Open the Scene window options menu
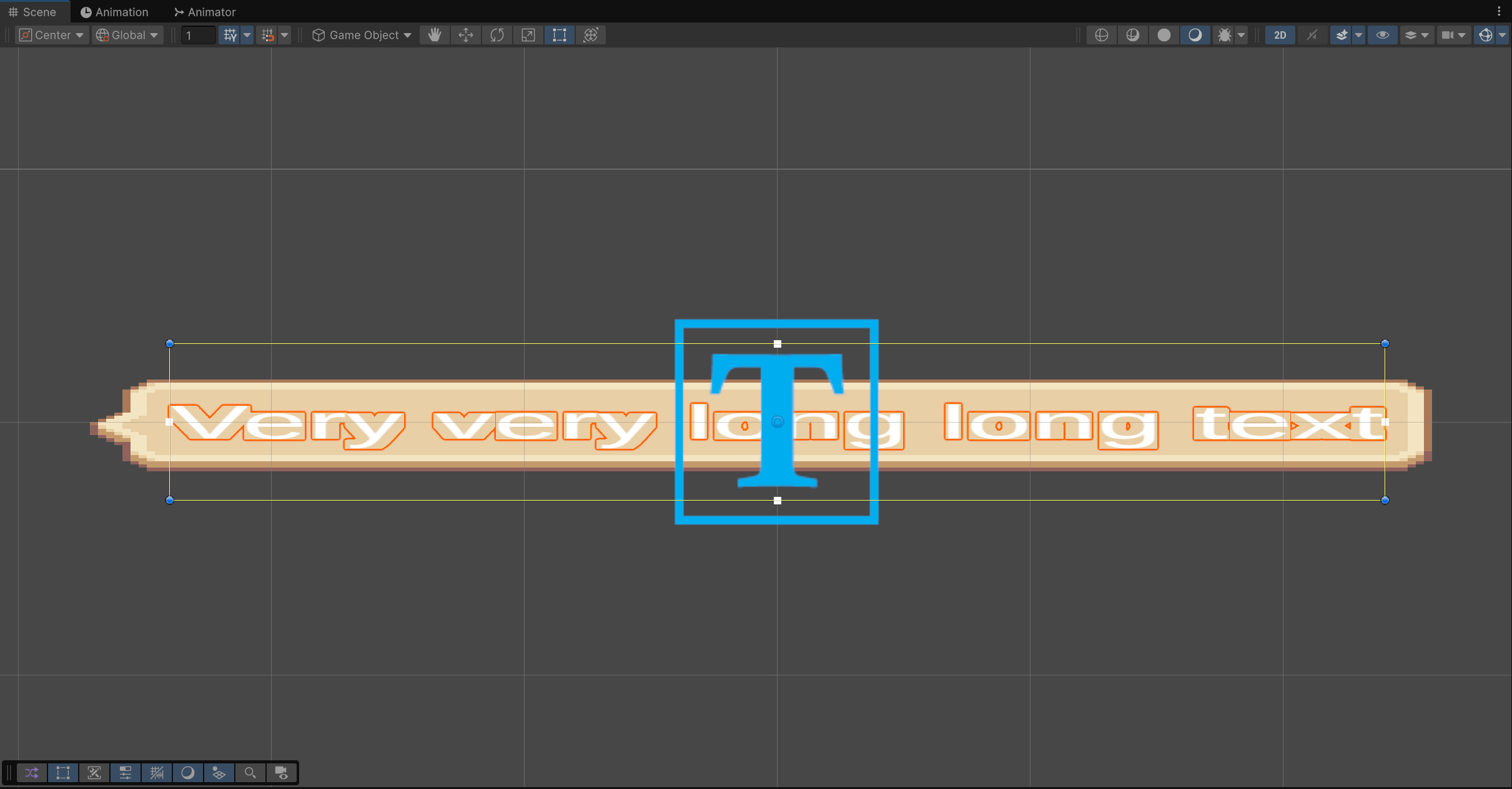This screenshot has height=789, width=1512. [1499, 11]
